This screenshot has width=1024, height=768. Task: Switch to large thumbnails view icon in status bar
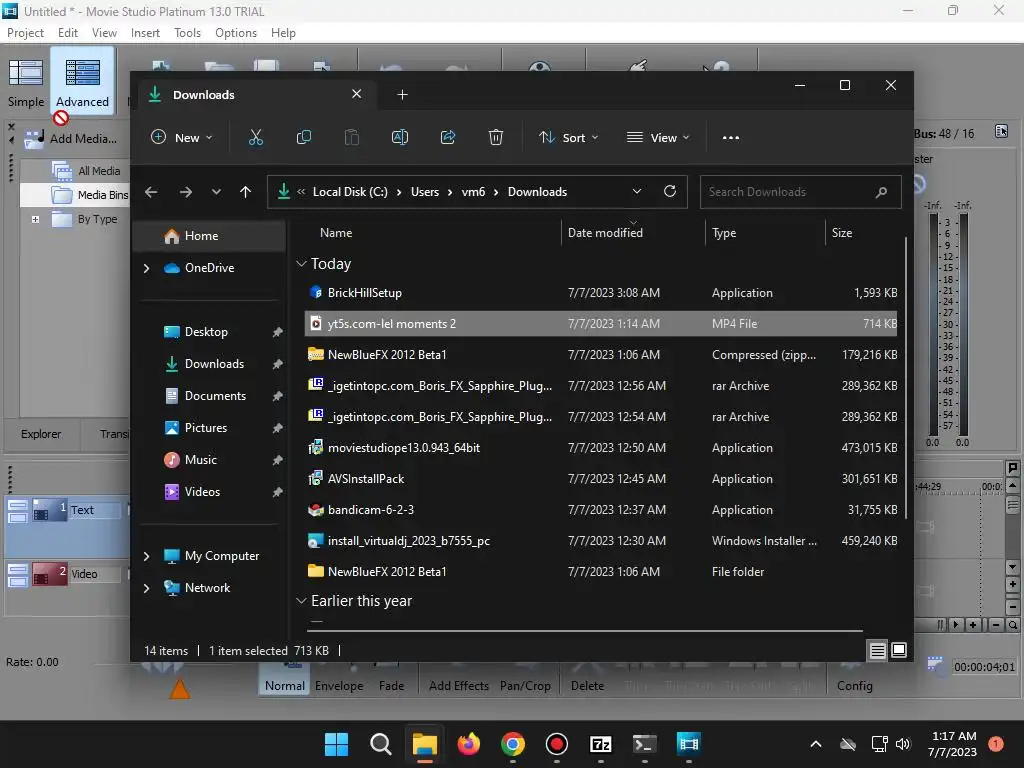click(899, 650)
